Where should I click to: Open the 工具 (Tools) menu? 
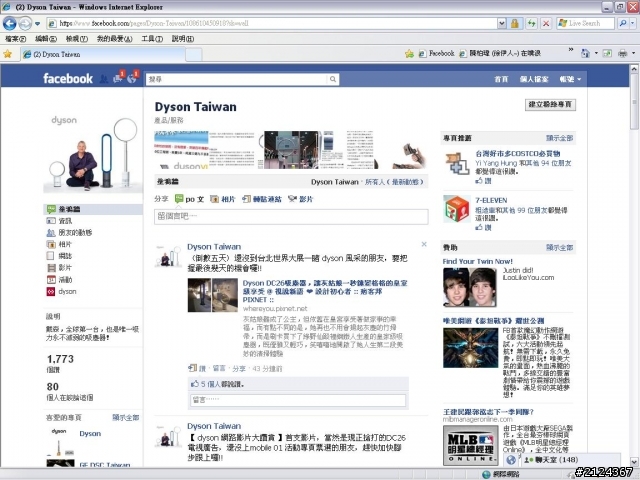[152, 39]
